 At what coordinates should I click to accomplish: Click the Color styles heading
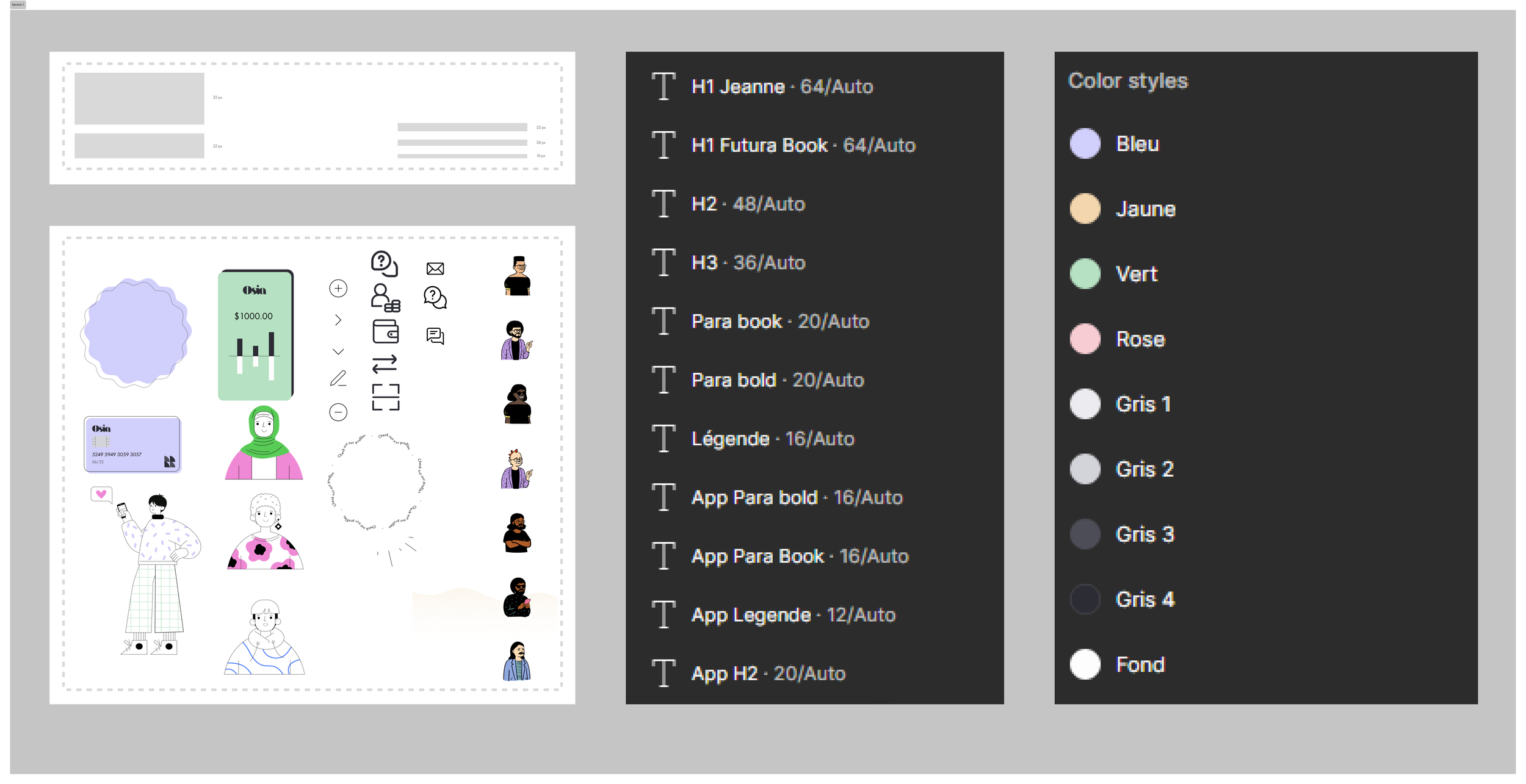[1127, 81]
